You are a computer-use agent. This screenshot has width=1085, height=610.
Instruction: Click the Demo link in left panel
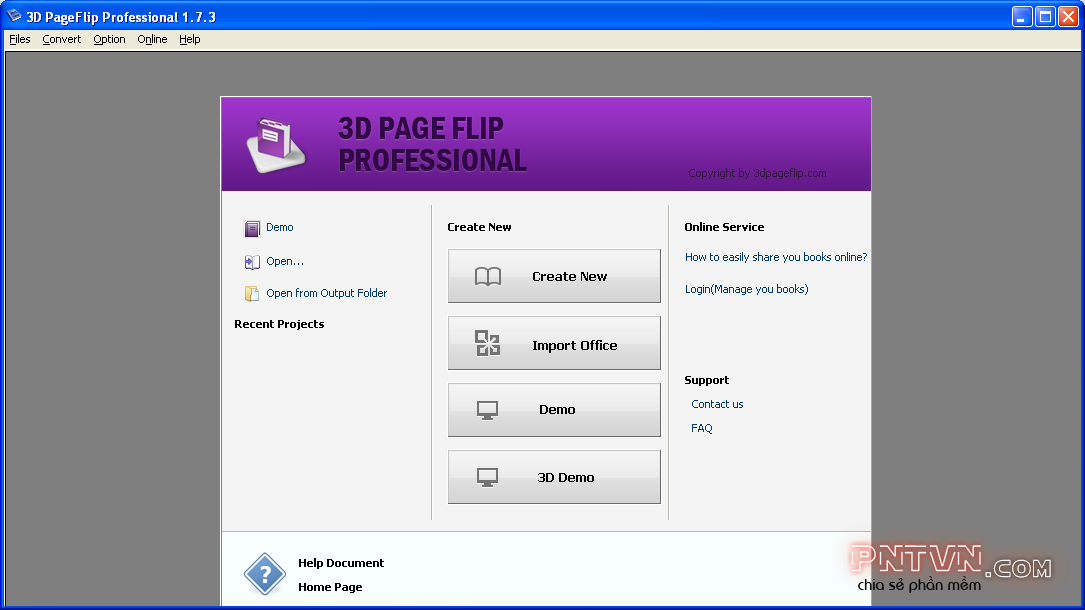pyautogui.click(x=280, y=227)
